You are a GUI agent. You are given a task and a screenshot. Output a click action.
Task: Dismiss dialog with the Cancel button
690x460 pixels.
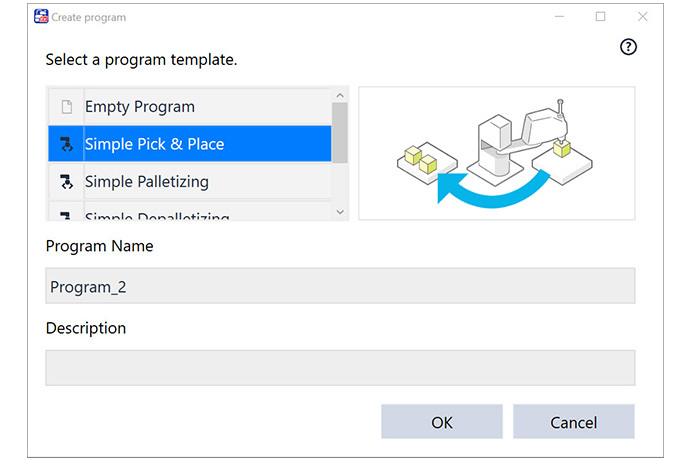coord(573,422)
